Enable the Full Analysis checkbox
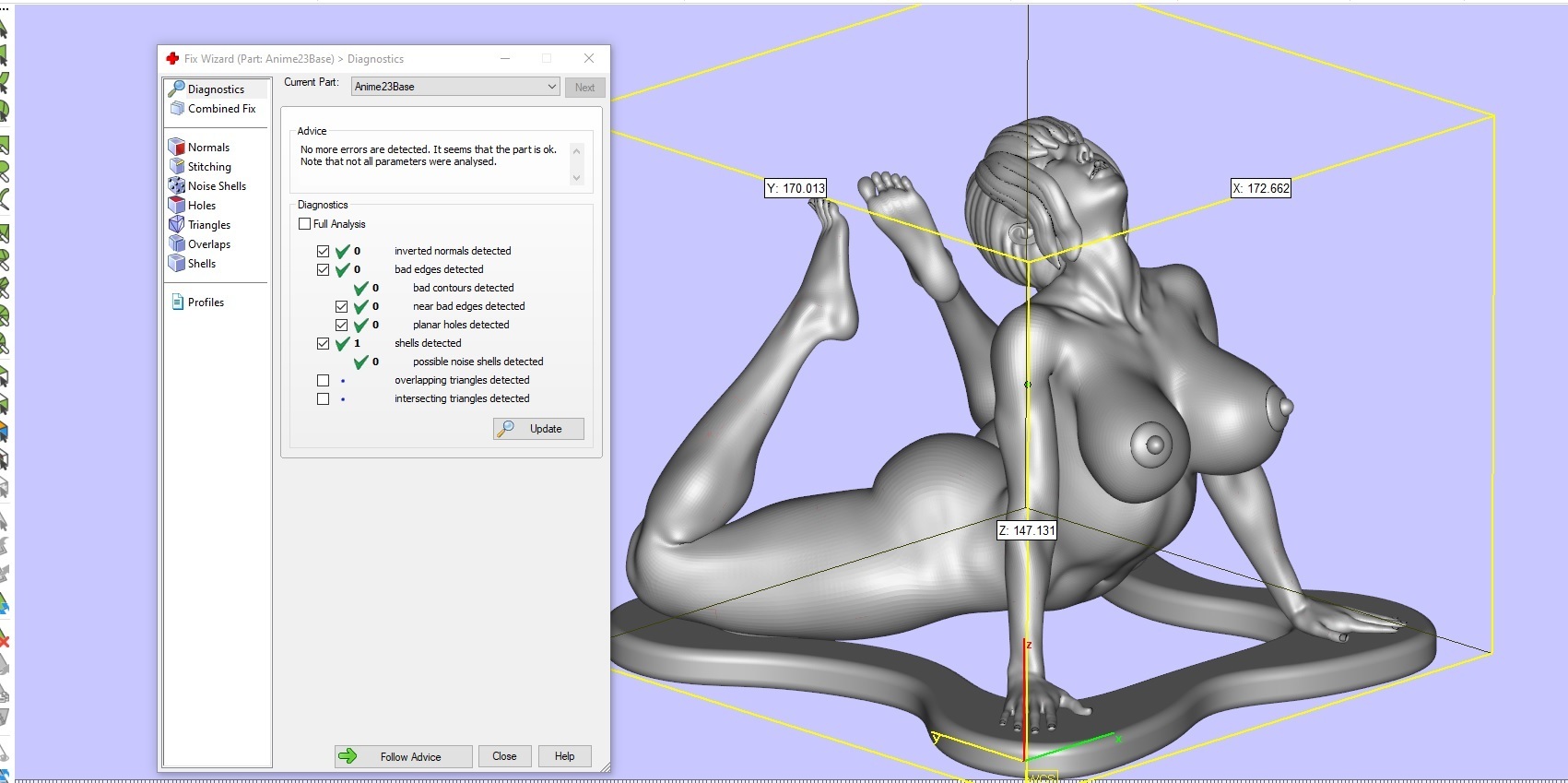The width and height of the screenshot is (1568, 783). pyautogui.click(x=305, y=224)
